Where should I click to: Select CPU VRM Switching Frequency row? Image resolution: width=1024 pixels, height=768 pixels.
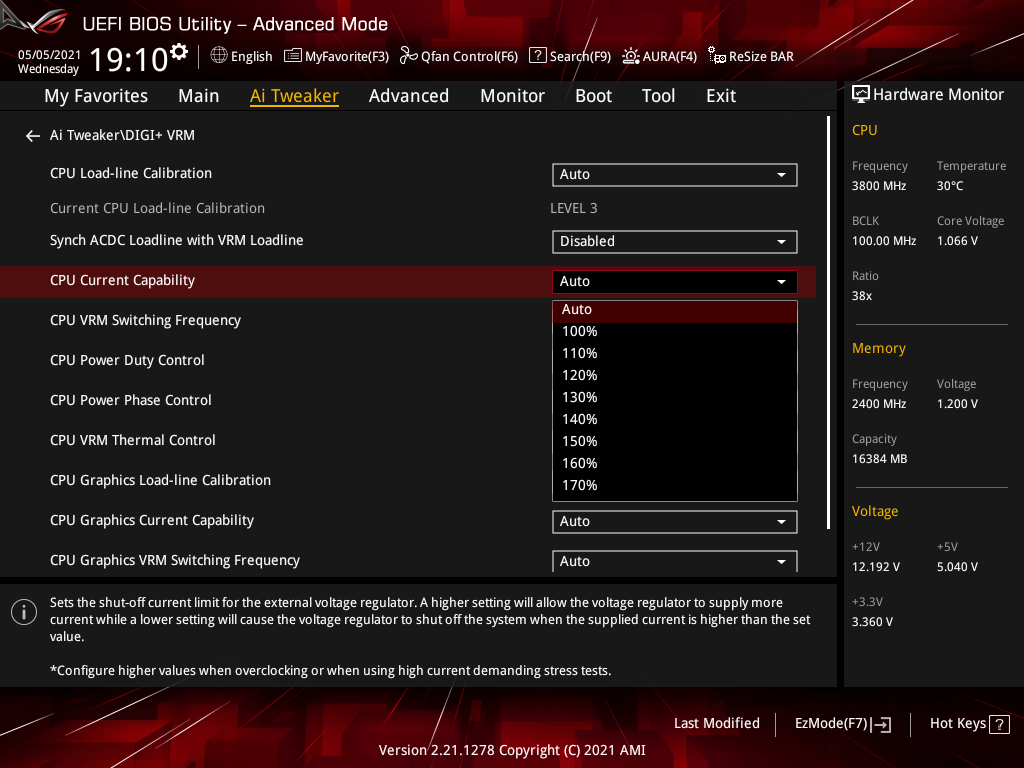[x=145, y=321]
